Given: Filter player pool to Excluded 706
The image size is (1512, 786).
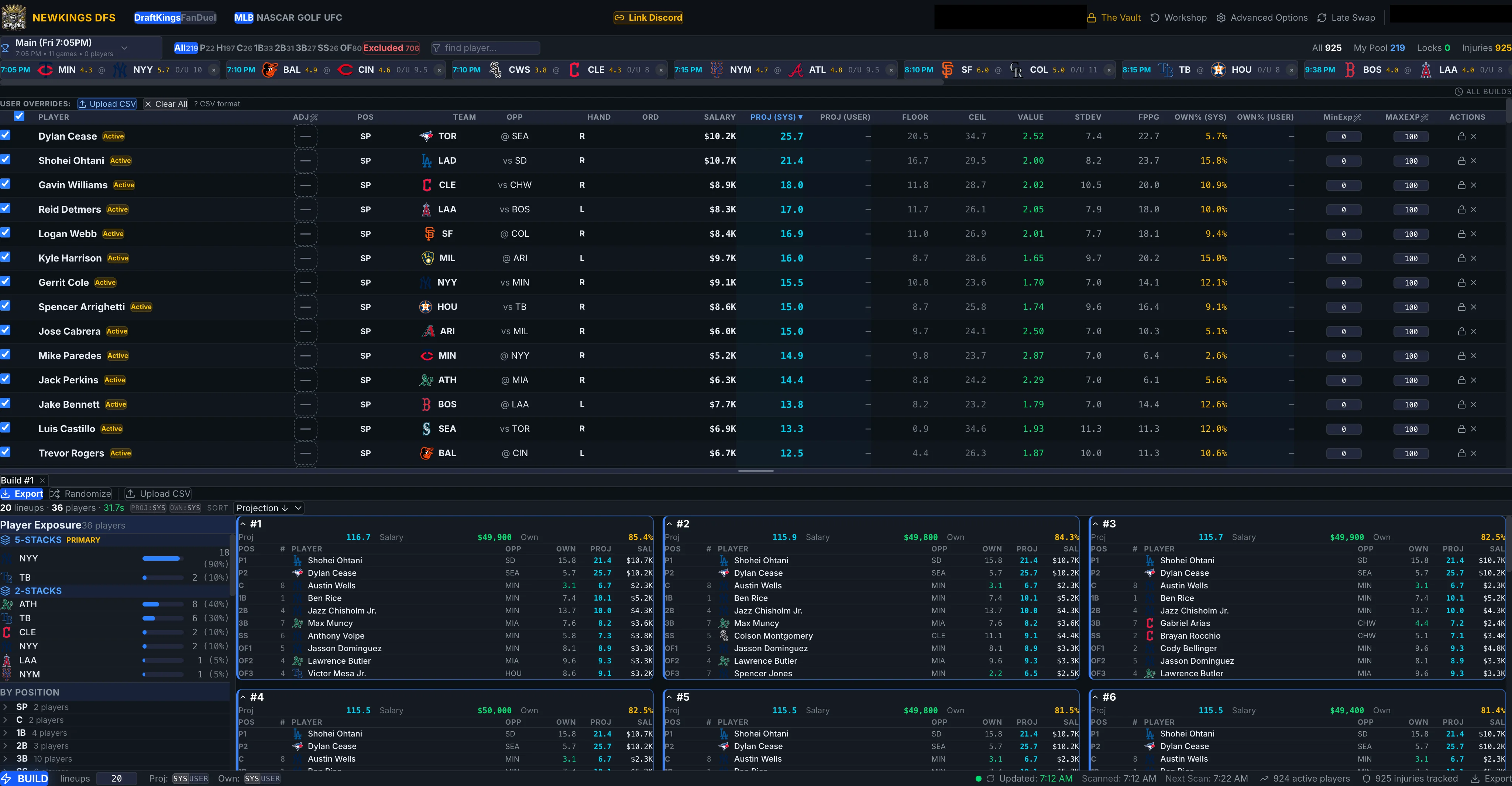Looking at the screenshot, I should click(x=391, y=48).
